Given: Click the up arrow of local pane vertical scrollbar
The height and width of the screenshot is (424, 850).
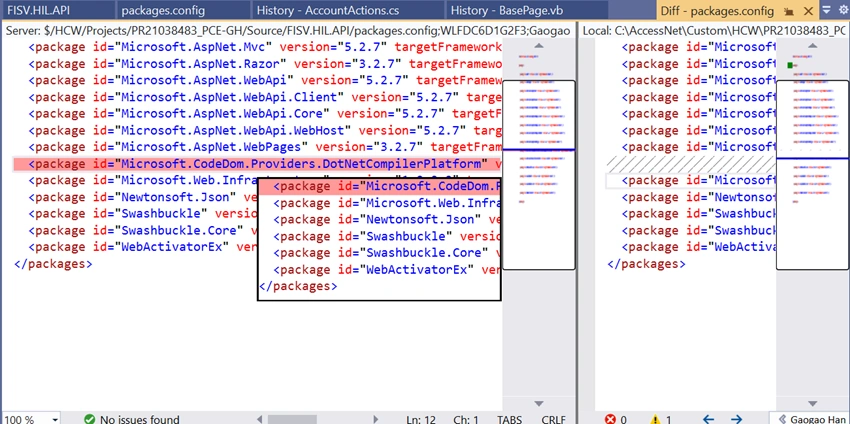Looking at the screenshot, I should pyautogui.click(x=812, y=46).
